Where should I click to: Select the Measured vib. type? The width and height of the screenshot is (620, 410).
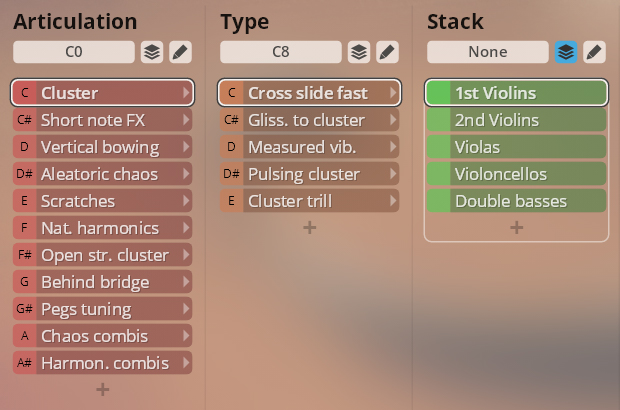point(309,147)
